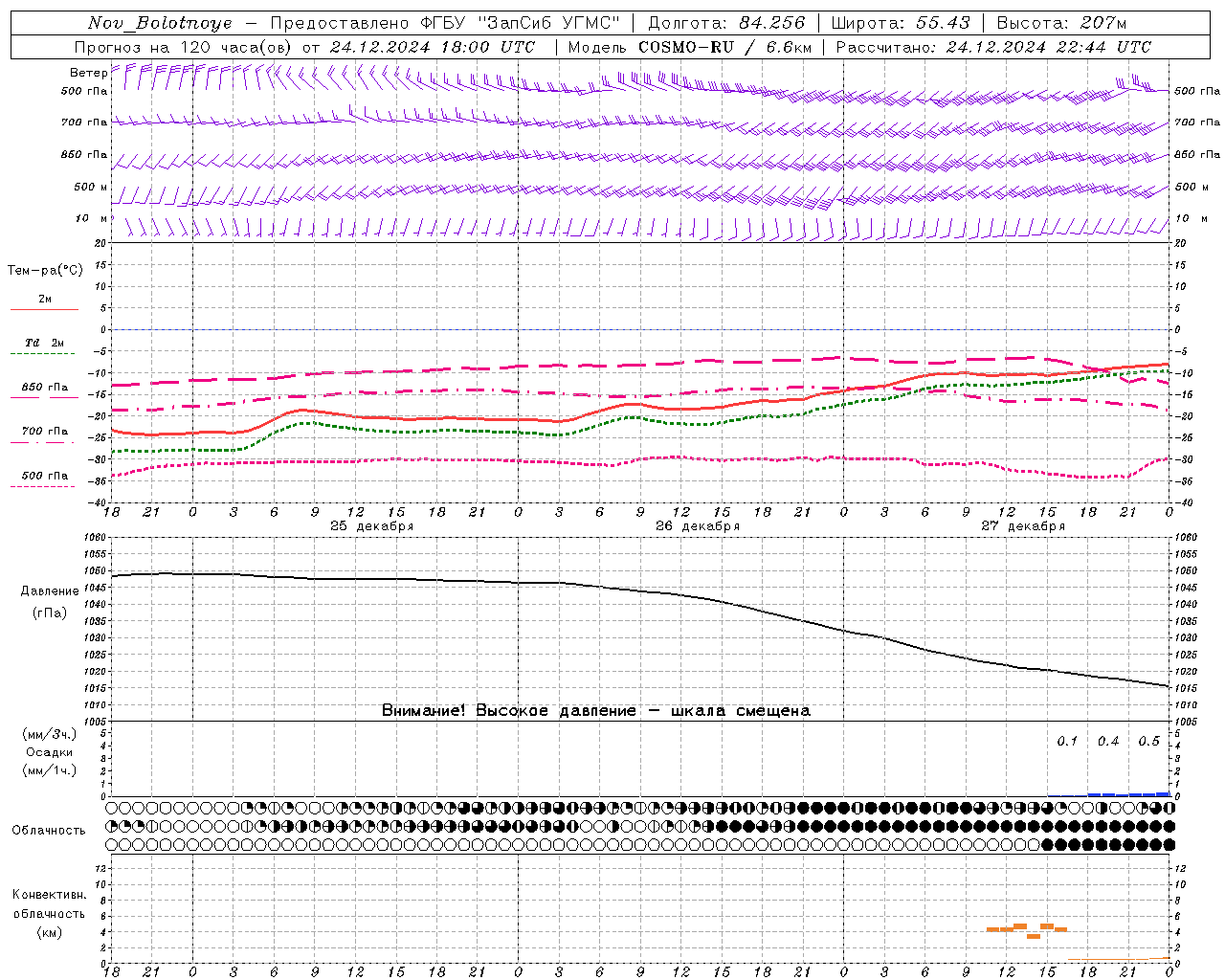Image resolution: width=1225 pixels, height=980 pixels.
Task: Select the 'Модель COSMO-RU / 6.6км' text
Action: coord(690,47)
